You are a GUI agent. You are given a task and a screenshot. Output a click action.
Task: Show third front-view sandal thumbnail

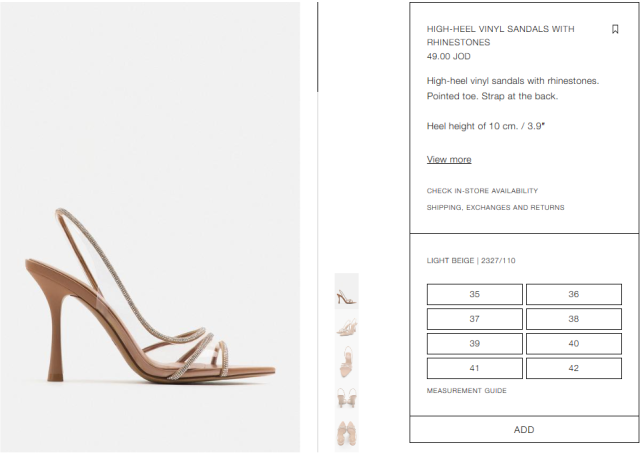tap(347, 363)
